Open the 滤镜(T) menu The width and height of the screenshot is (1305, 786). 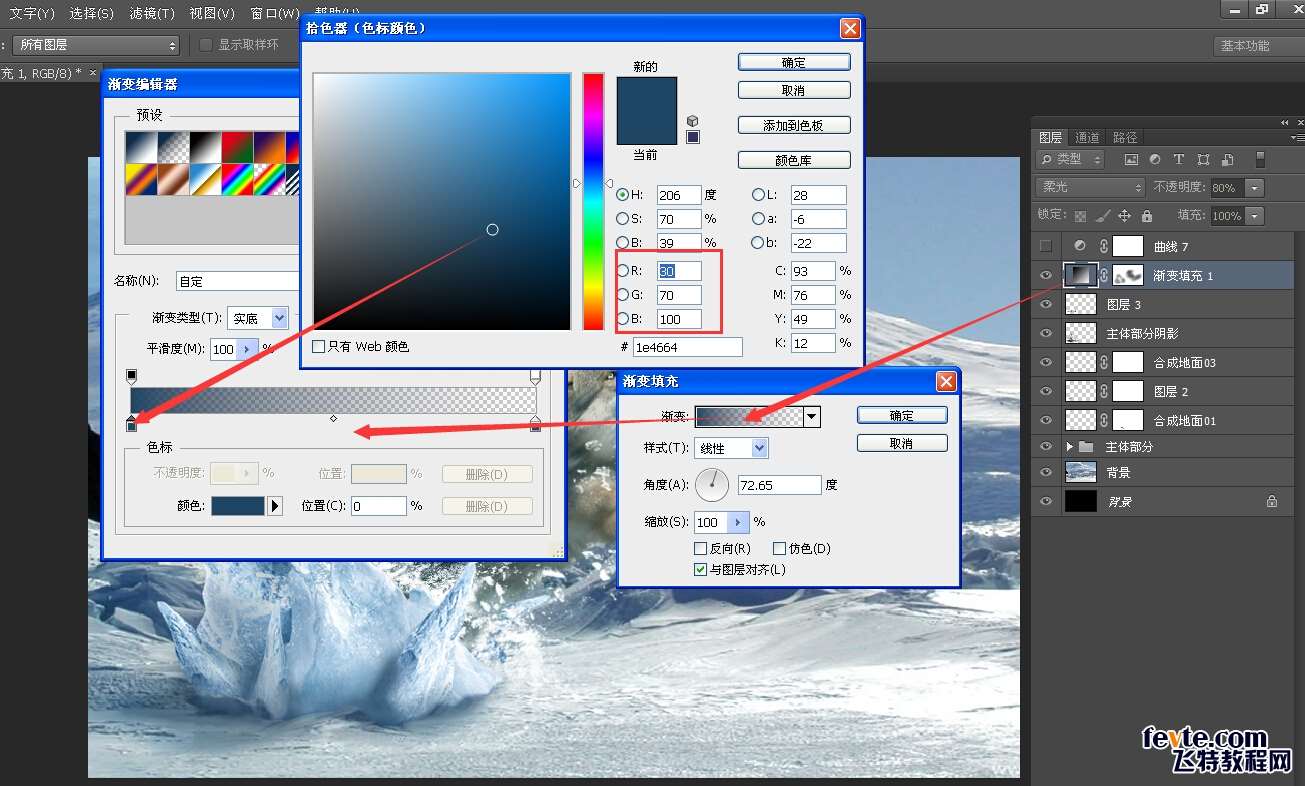pyautogui.click(x=152, y=14)
